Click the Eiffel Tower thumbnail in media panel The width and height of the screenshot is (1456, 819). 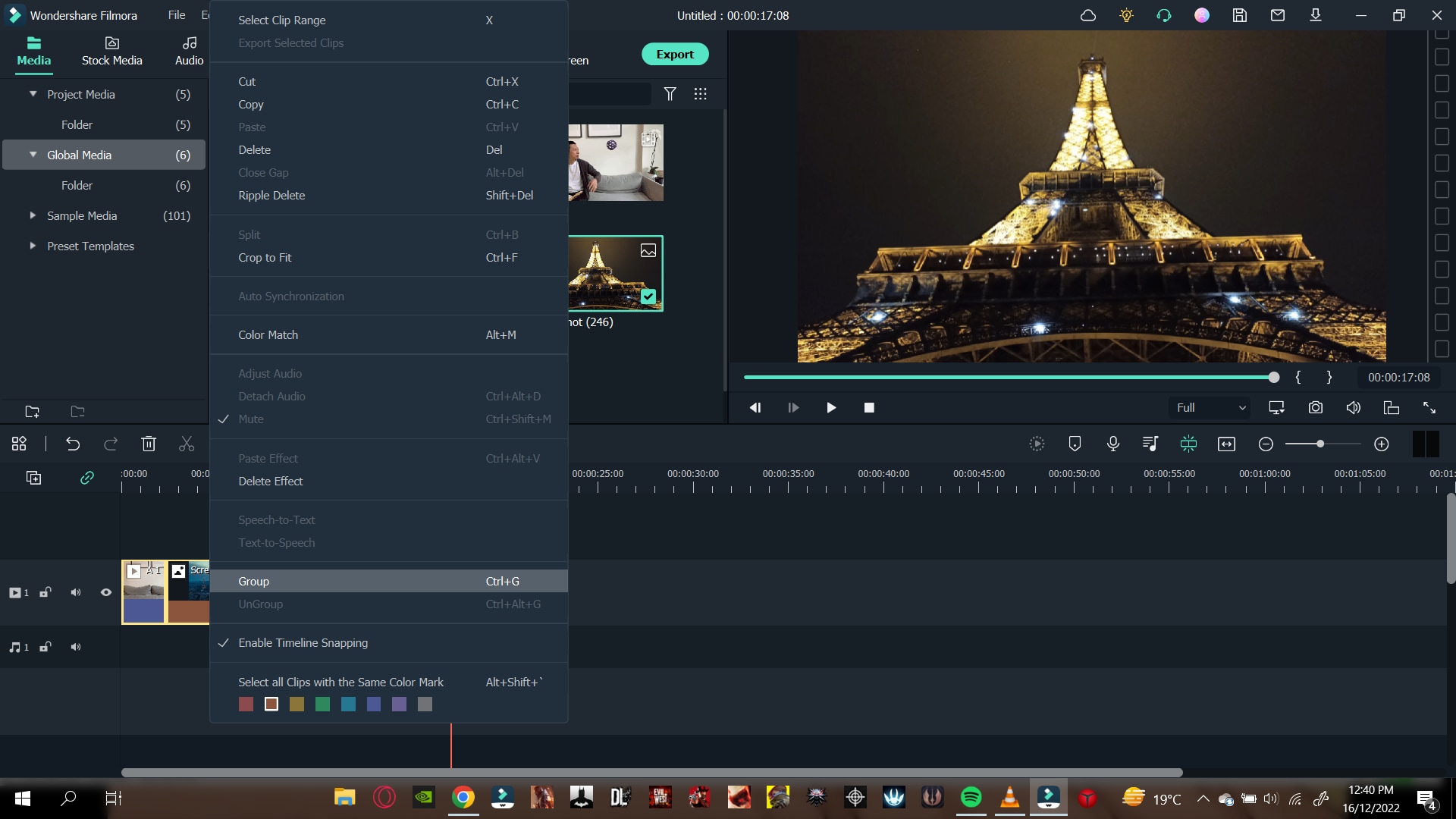pyautogui.click(x=611, y=273)
